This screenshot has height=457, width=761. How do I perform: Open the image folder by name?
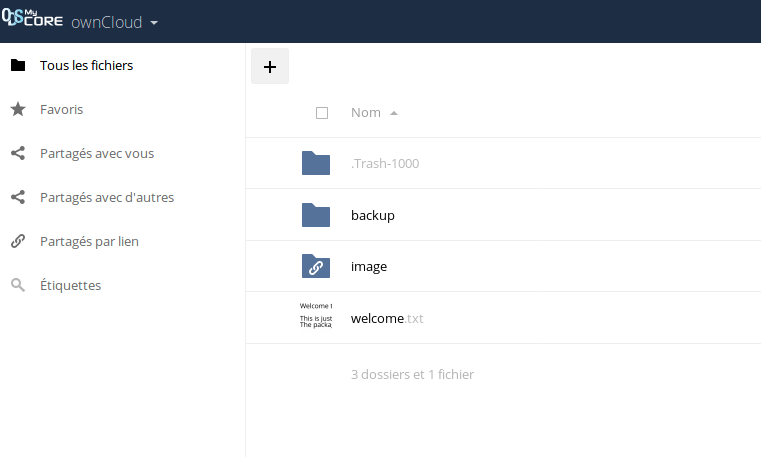369,267
